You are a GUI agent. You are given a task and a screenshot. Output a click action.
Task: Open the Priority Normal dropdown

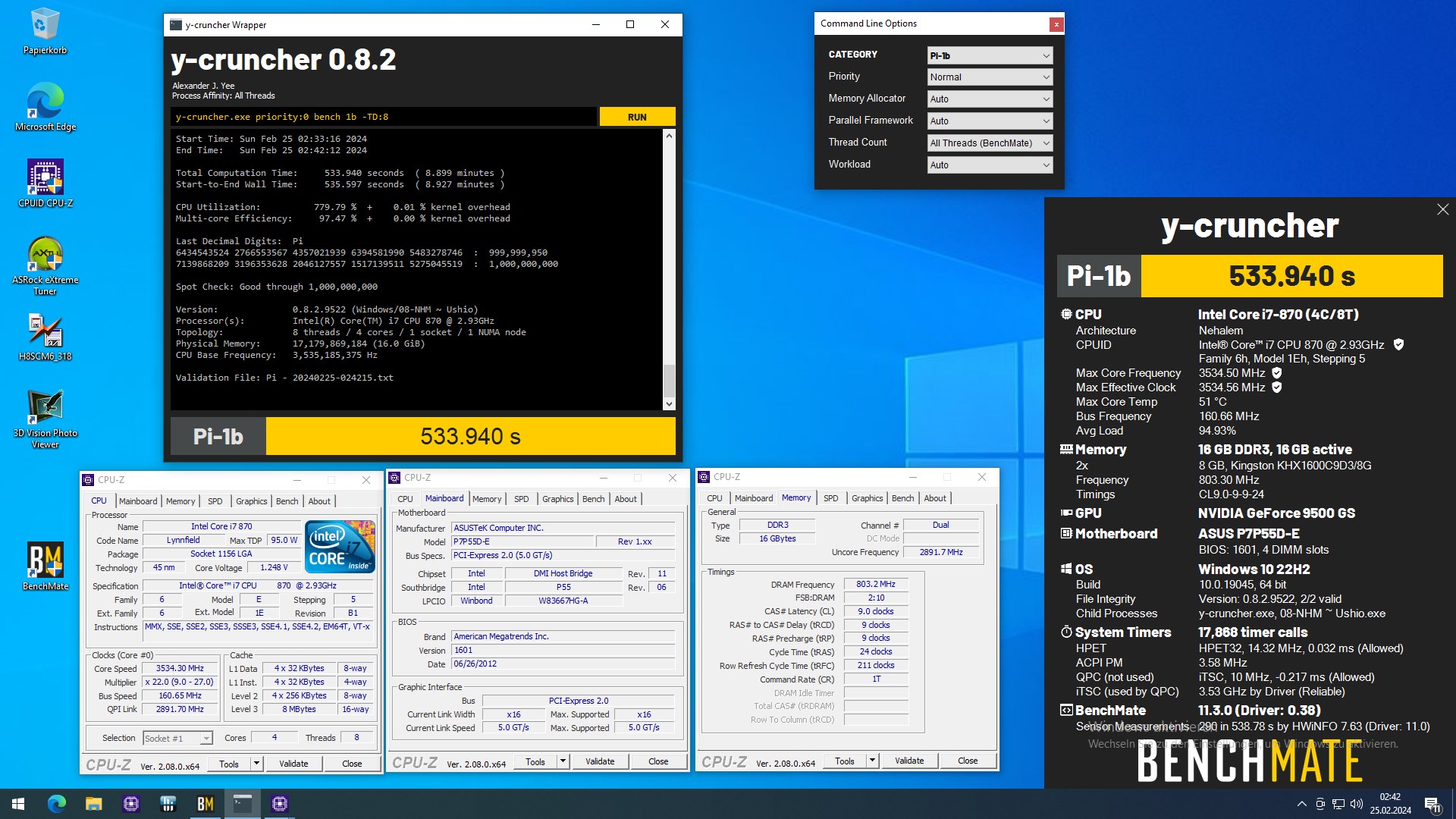990,77
